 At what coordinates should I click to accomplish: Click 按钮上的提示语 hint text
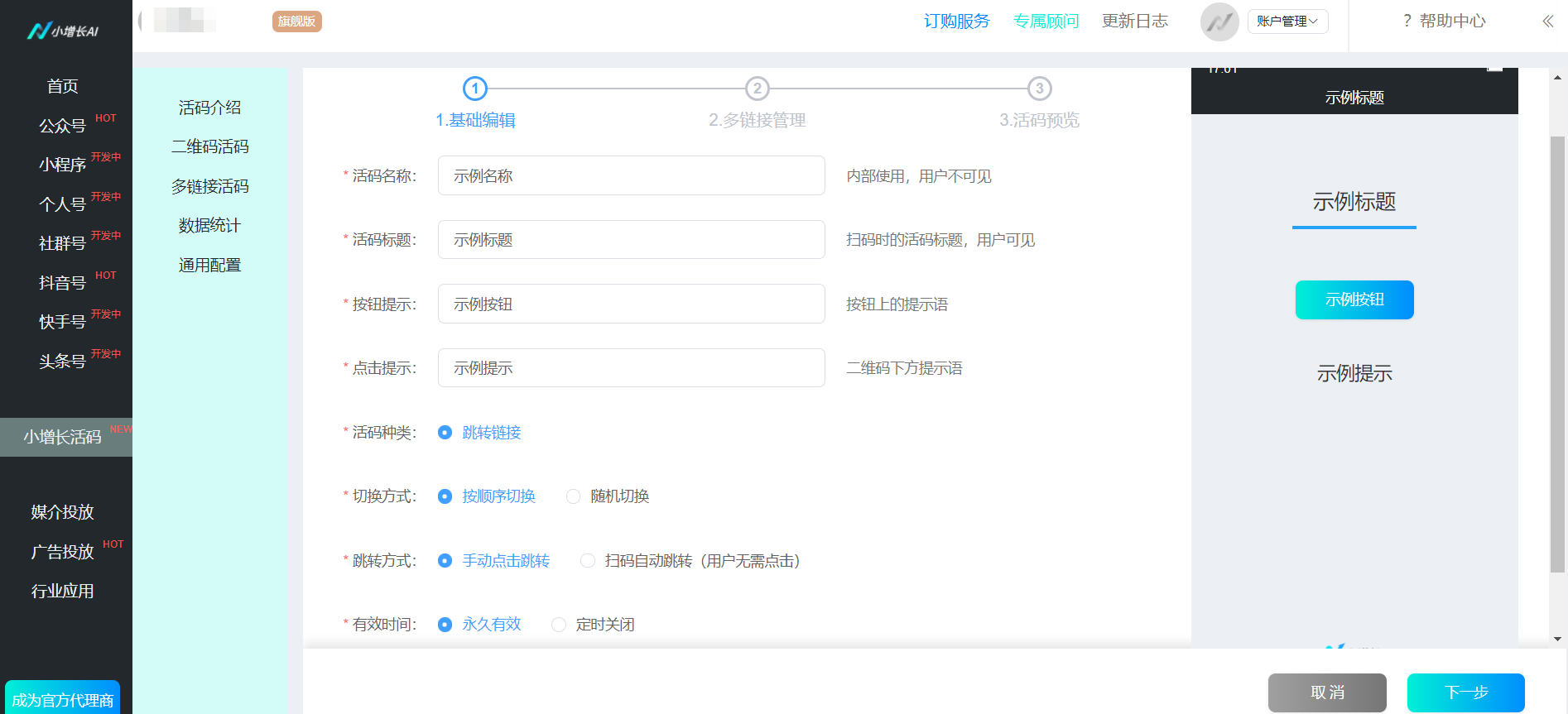pyautogui.click(x=897, y=304)
